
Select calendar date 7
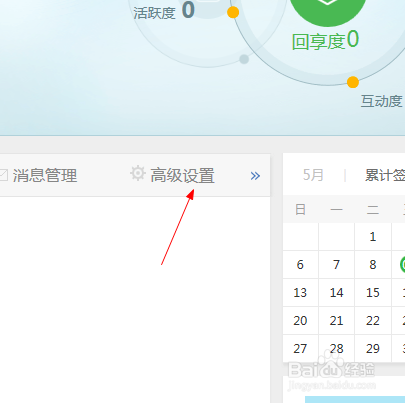point(336,265)
